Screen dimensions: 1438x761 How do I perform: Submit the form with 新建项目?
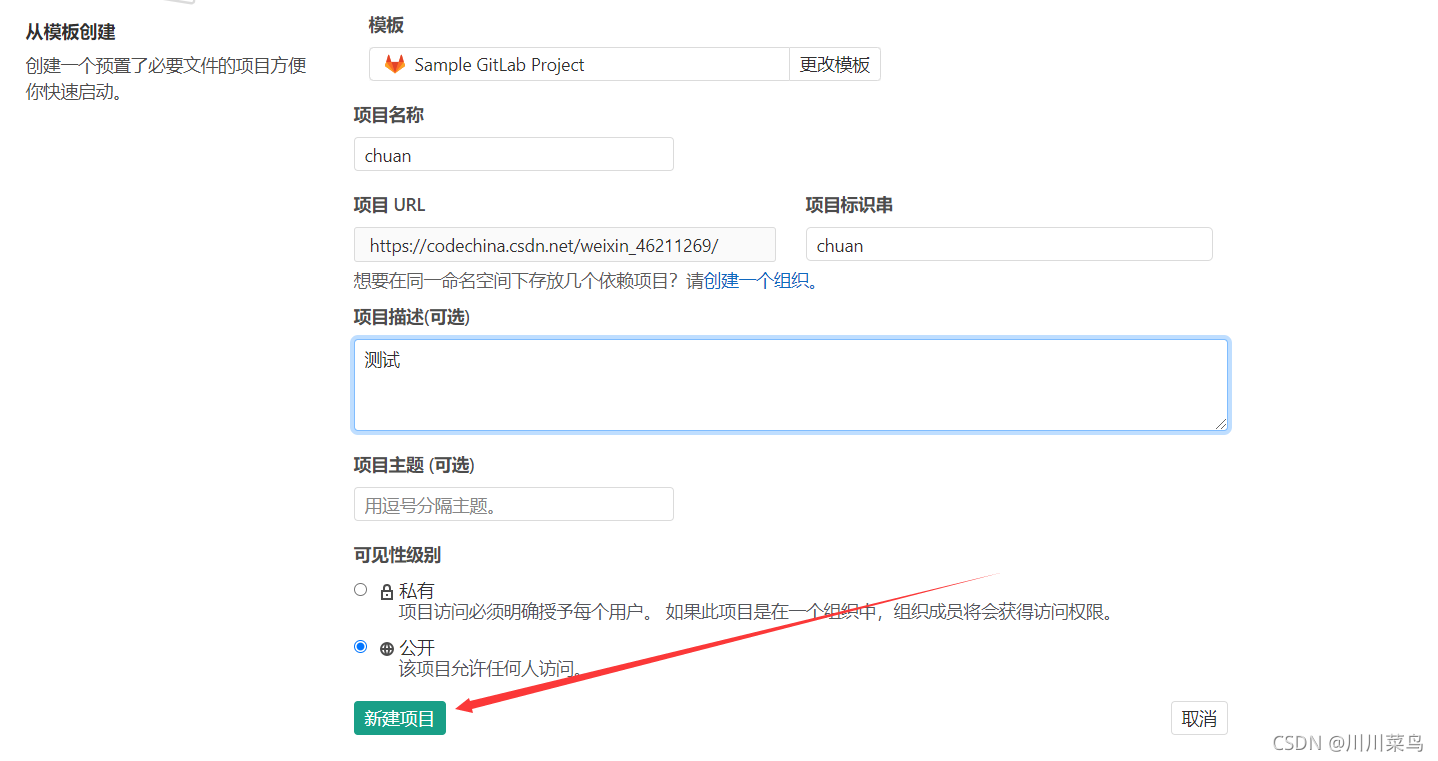(399, 718)
